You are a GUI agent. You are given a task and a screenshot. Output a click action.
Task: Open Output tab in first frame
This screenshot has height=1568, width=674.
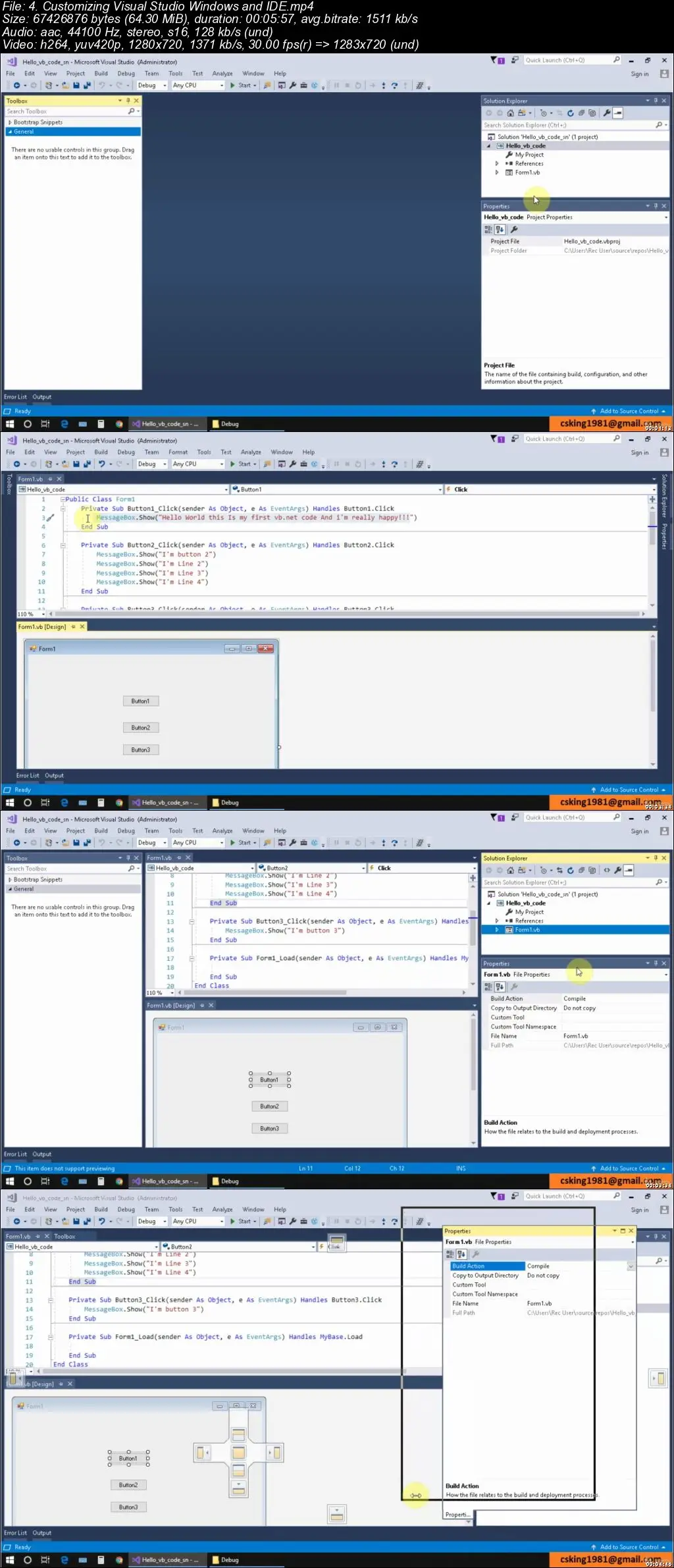tap(42, 397)
